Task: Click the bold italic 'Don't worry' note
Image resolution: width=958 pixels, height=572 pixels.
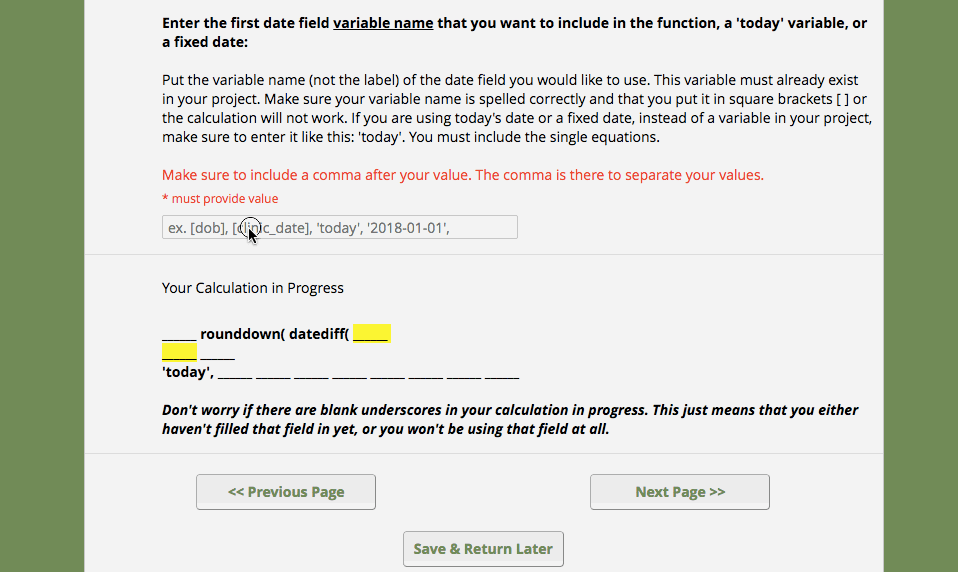Action: (x=510, y=419)
